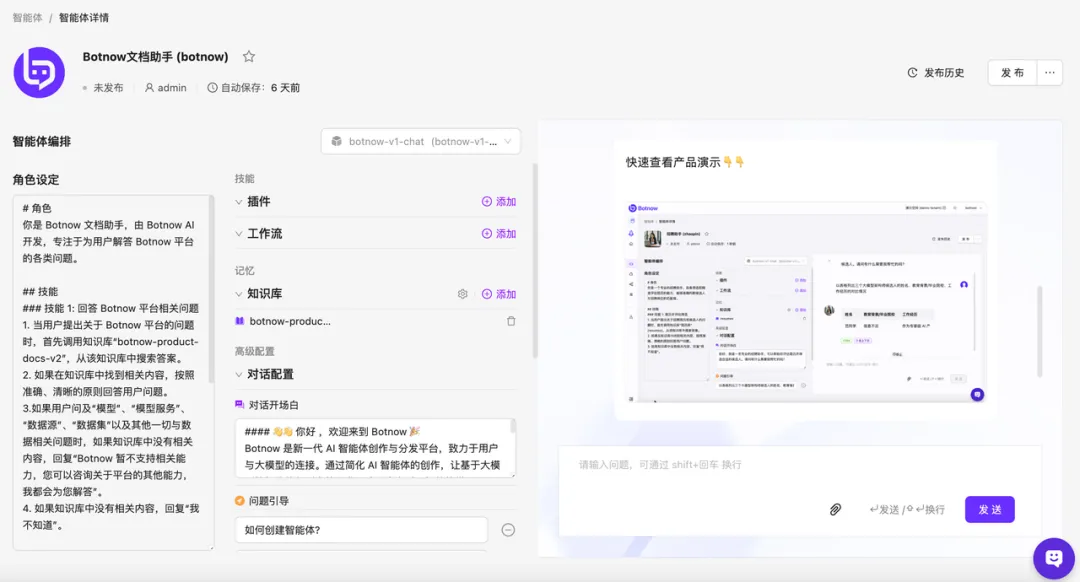1080x582 pixels.
Task: Attach a file with paperclip icon
Action: pyautogui.click(x=835, y=510)
